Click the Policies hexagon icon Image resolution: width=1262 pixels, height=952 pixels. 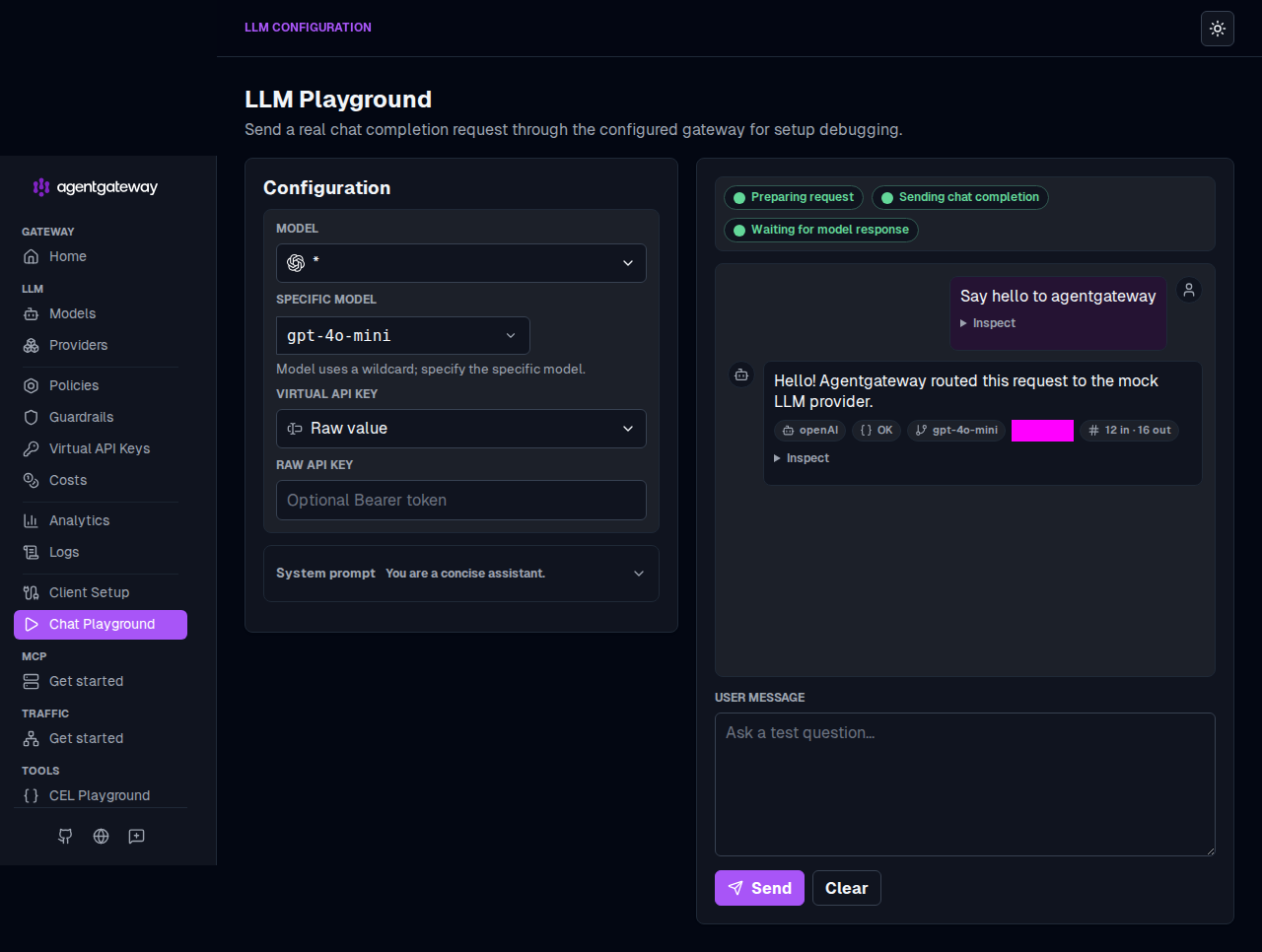tap(31, 385)
